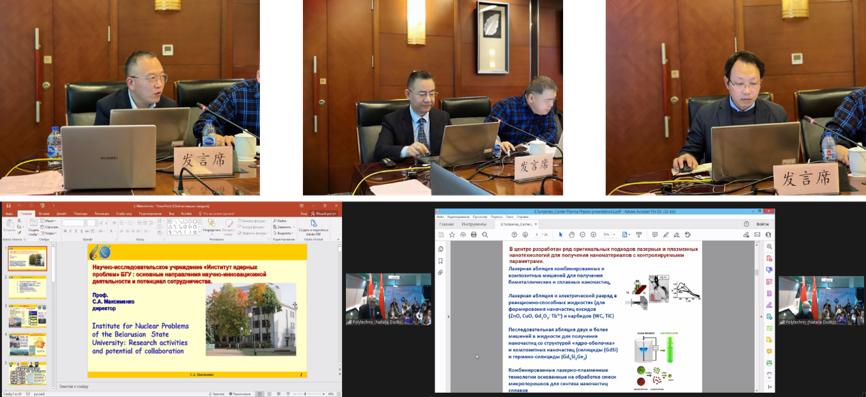866x397 pixels.
Task: Open the search magnifier in Acrobat toolbar
Action: [485, 235]
